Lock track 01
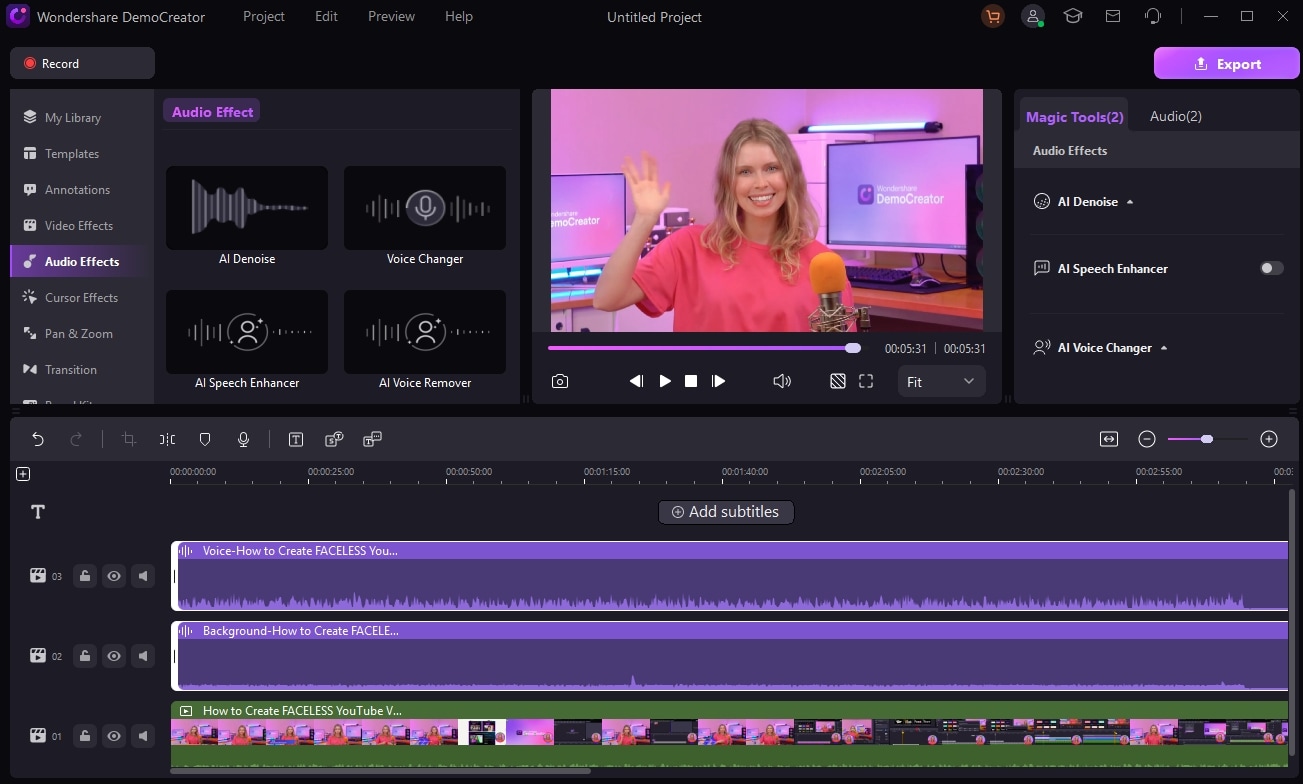This screenshot has width=1303, height=784. click(85, 735)
